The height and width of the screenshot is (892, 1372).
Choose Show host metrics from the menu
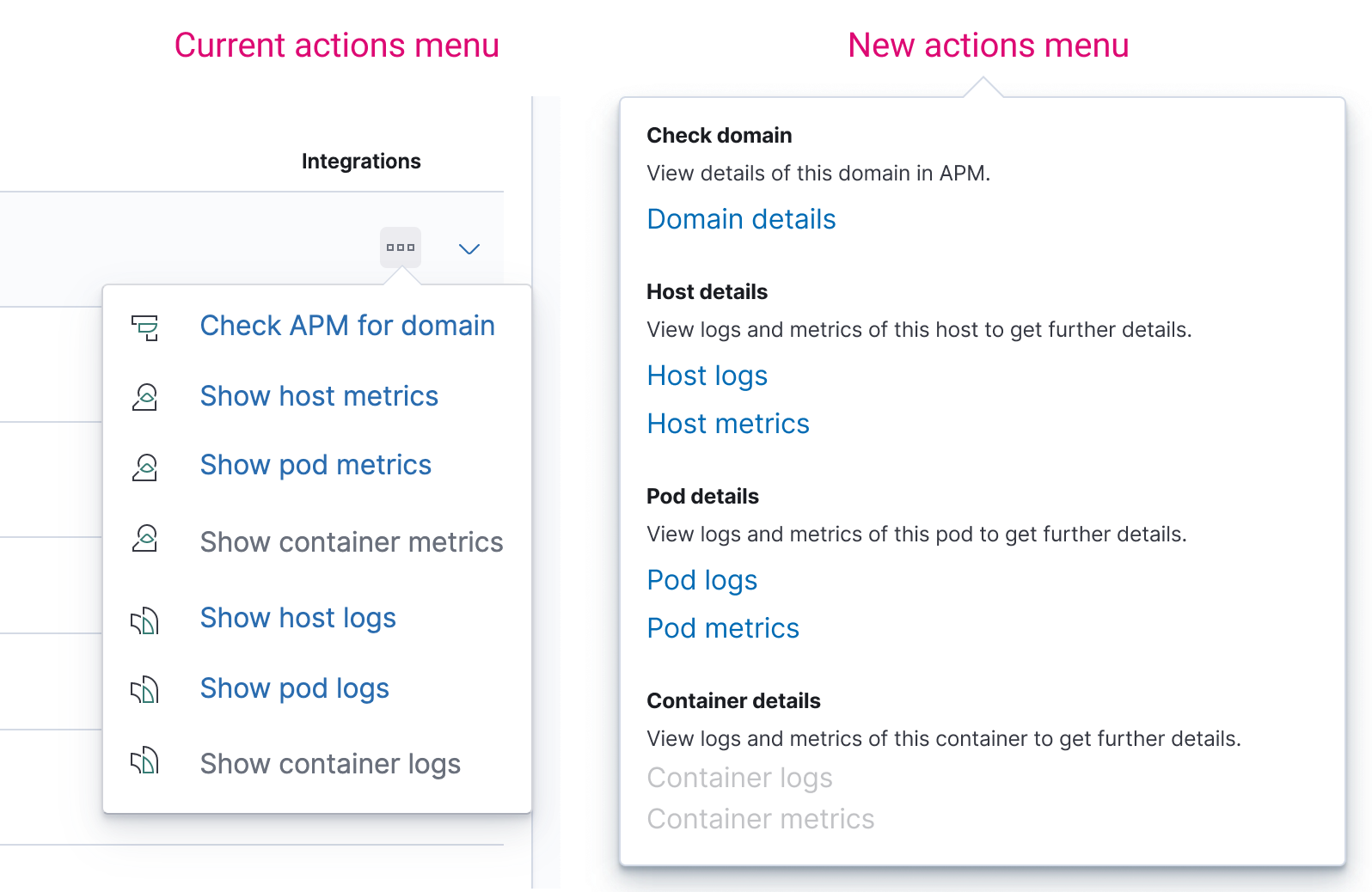coord(319,396)
